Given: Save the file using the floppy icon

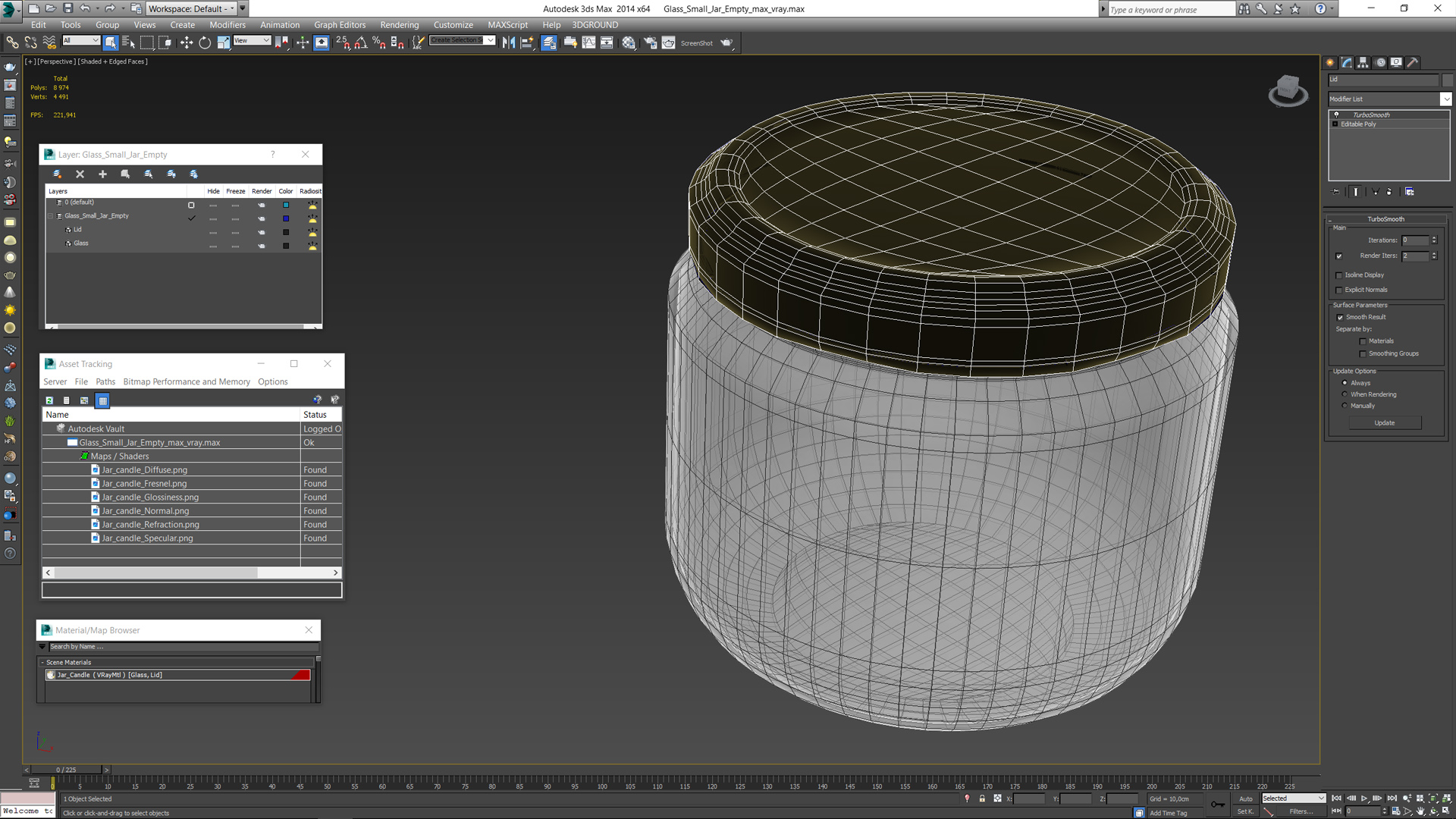Looking at the screenshot, I should [67, 8].
